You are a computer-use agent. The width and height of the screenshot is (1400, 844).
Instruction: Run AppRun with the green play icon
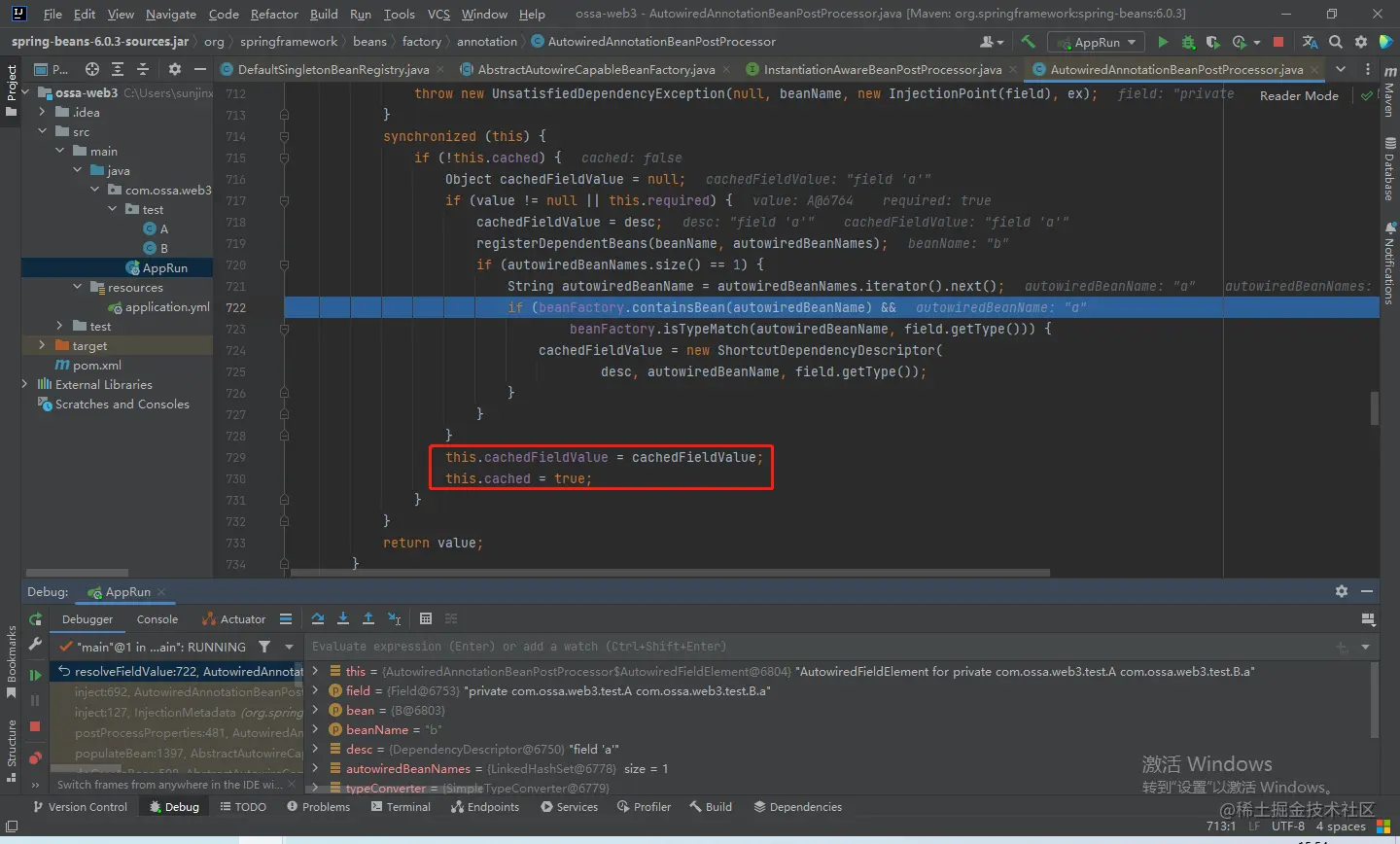pos(1163,42)
